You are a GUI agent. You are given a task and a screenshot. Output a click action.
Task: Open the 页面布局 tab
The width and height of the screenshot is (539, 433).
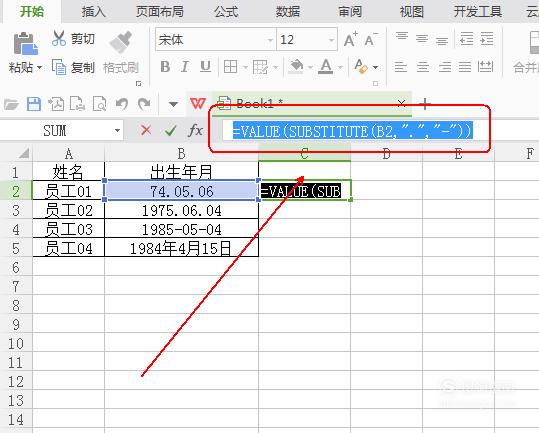coord(160,11)
